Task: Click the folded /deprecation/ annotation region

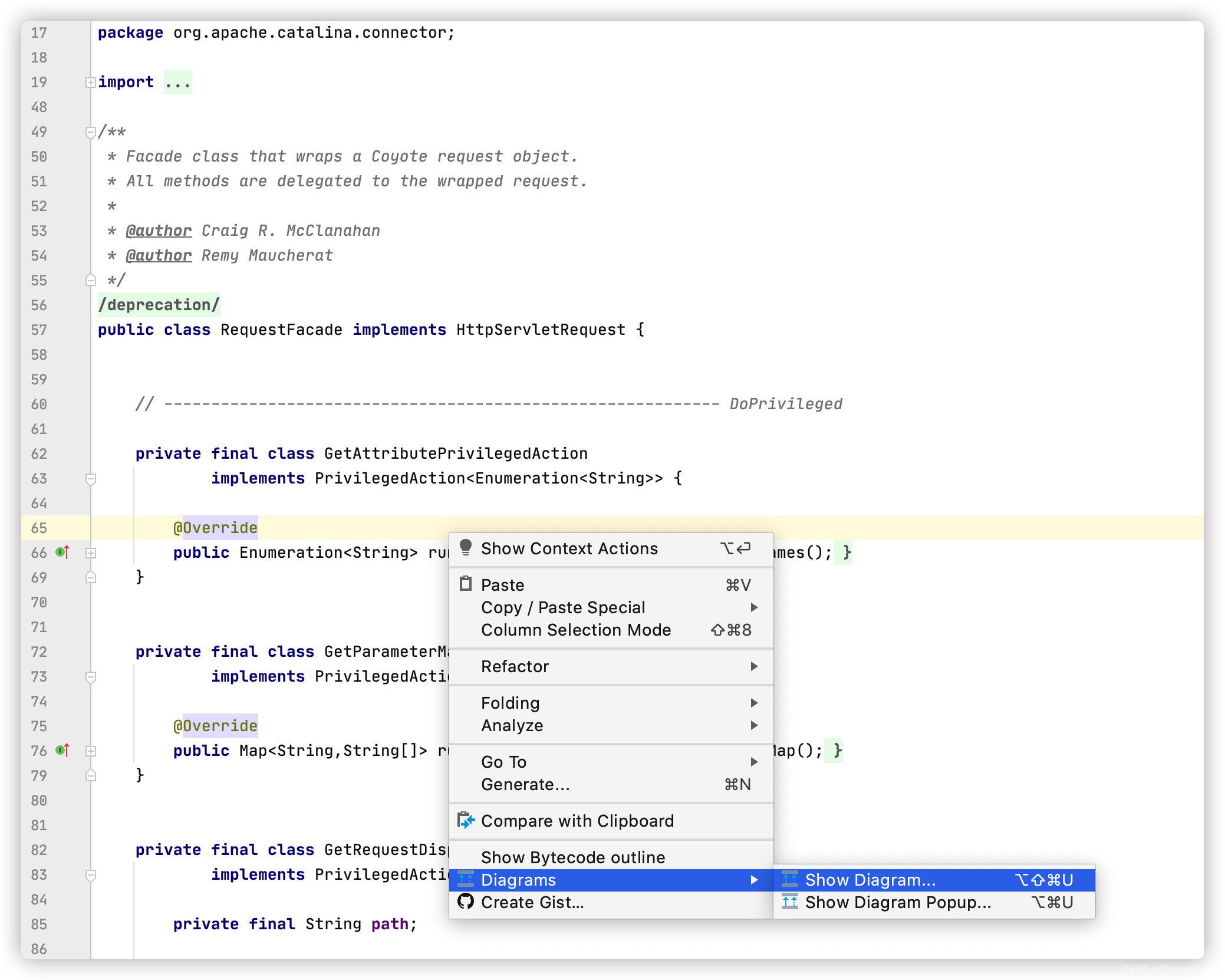Action: (x=159, y=305)
